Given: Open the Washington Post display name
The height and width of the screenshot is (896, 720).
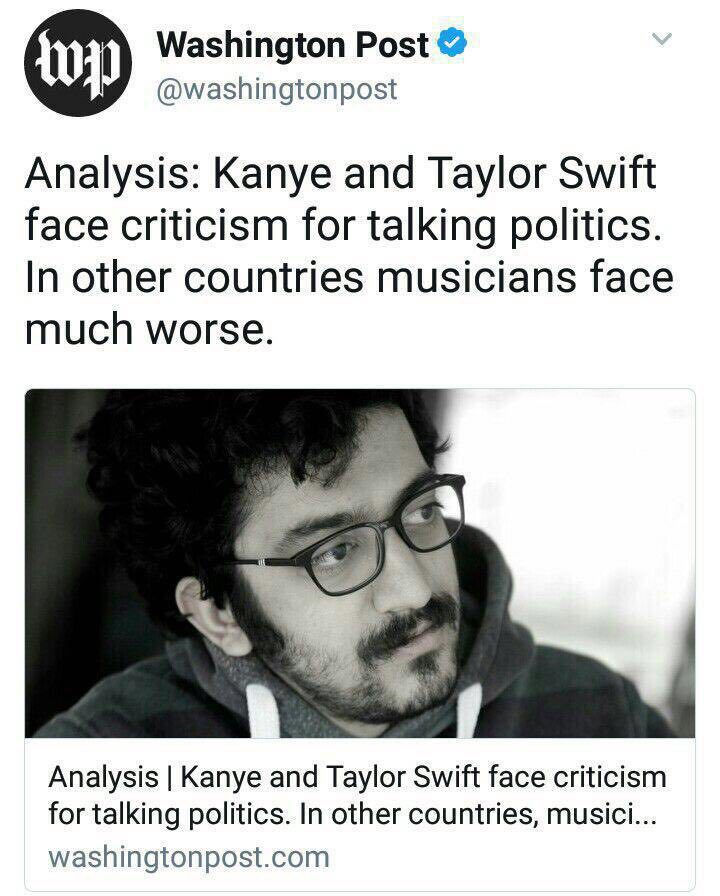Looking at the screenshot, I should 293,45.
